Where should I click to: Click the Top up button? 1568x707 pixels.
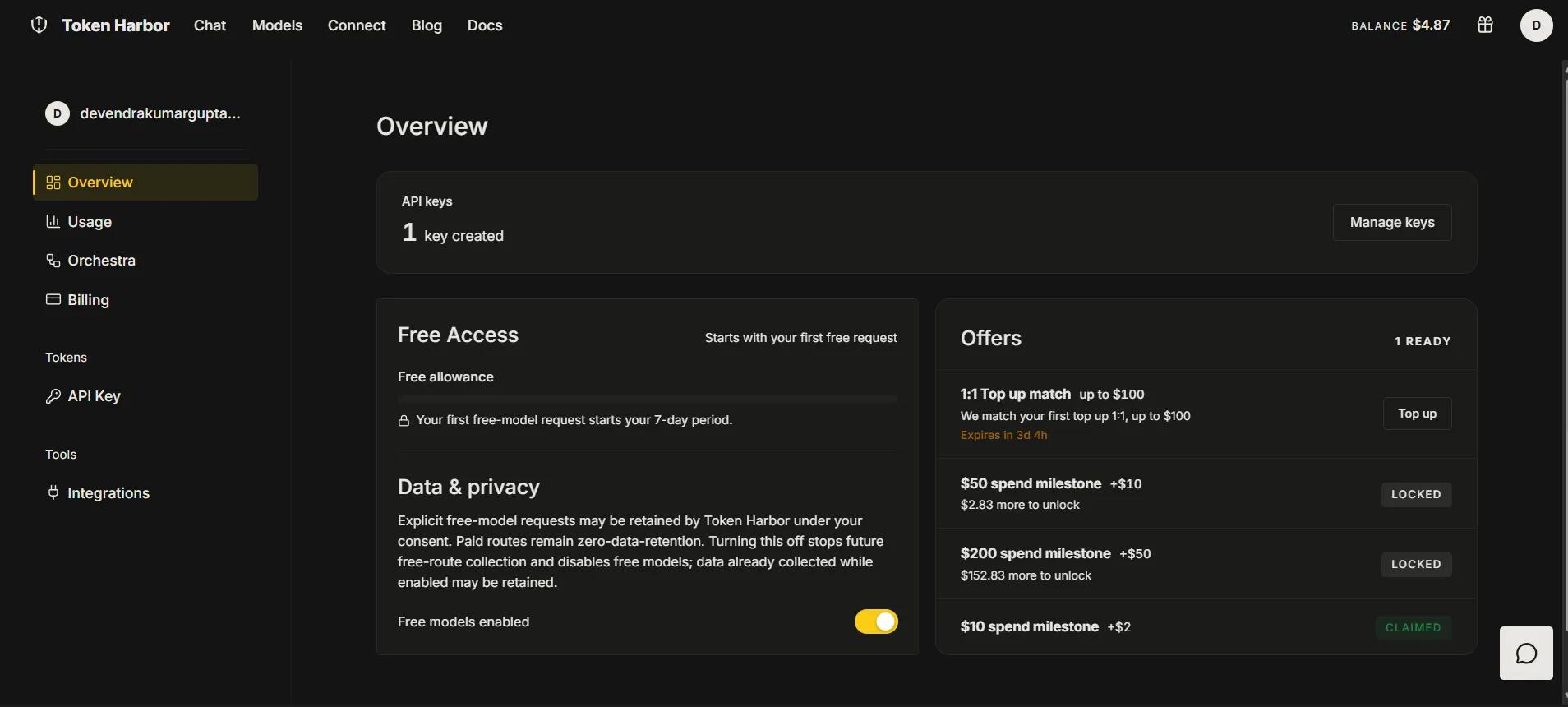tap(1418, 414)
